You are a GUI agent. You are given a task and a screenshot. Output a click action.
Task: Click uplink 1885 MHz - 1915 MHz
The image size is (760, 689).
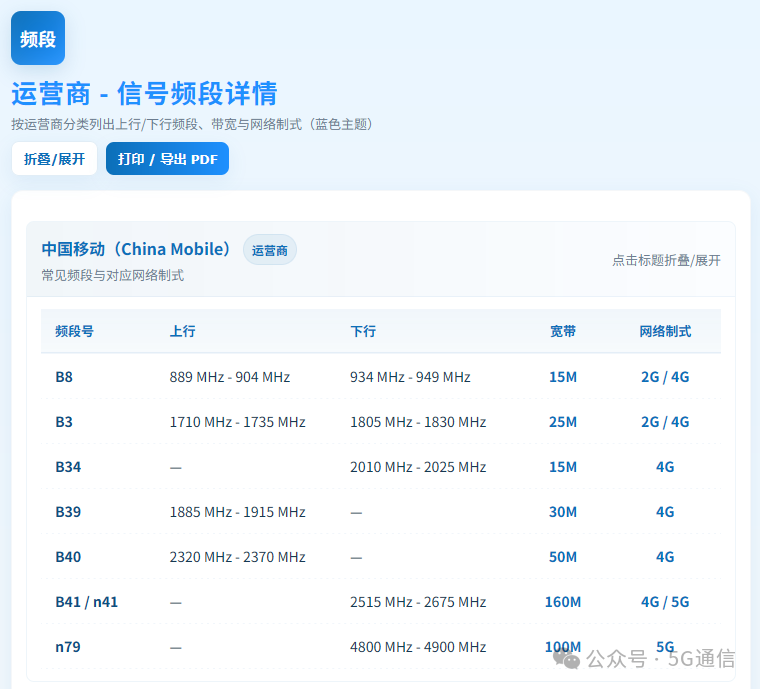(238, 512)
